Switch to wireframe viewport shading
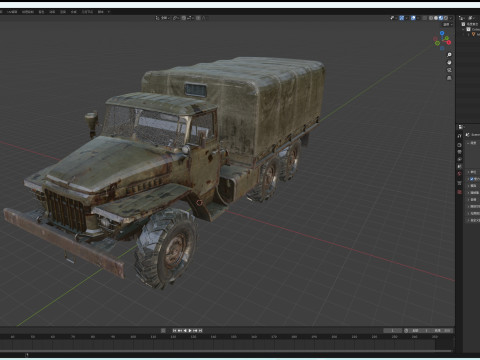 click(431, 18)
